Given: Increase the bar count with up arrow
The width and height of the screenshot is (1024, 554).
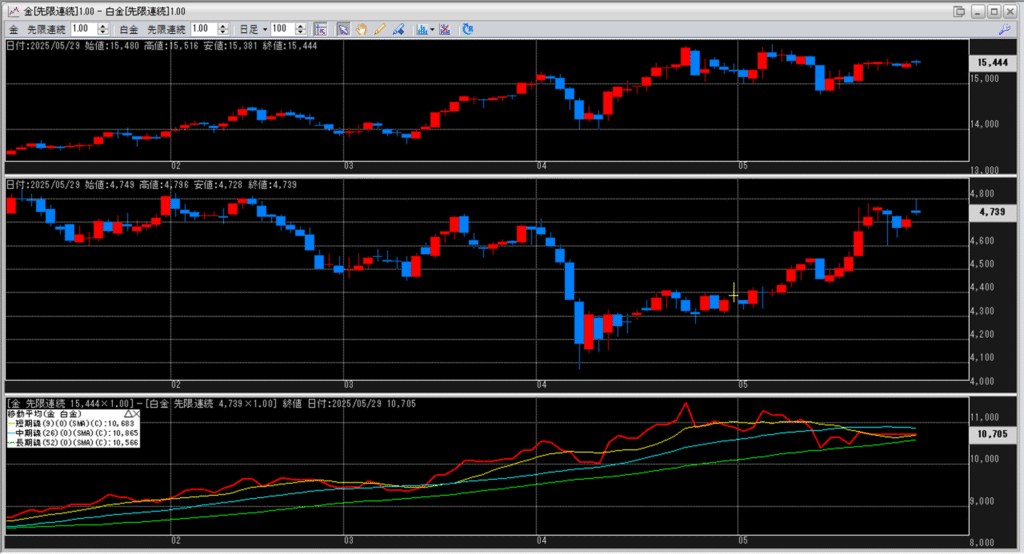Looking at the screenshot, I should point(300,26).
